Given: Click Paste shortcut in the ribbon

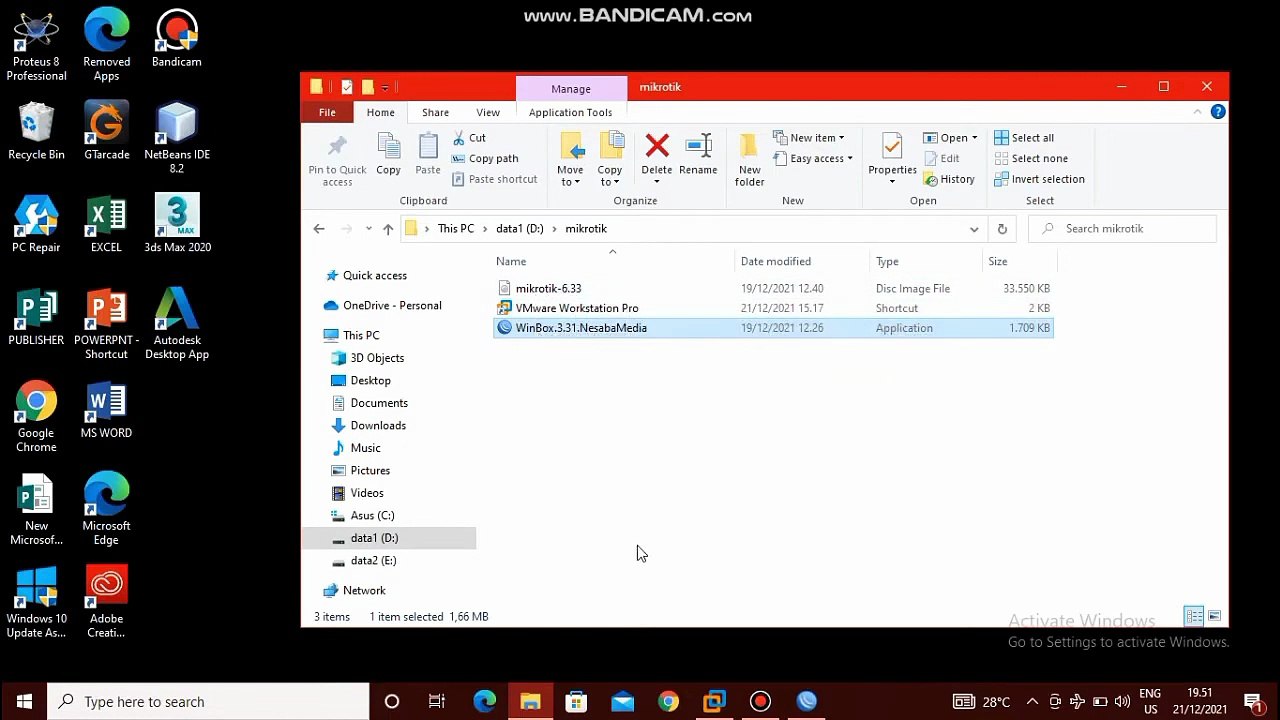Looking at the screenshot, I should pos(494,179).
